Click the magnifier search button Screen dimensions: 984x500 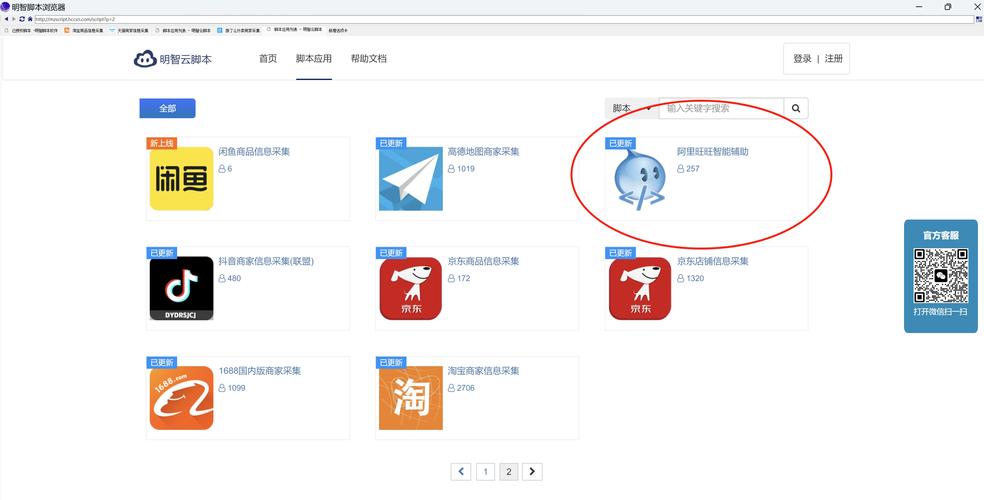[x=796, y=108]
